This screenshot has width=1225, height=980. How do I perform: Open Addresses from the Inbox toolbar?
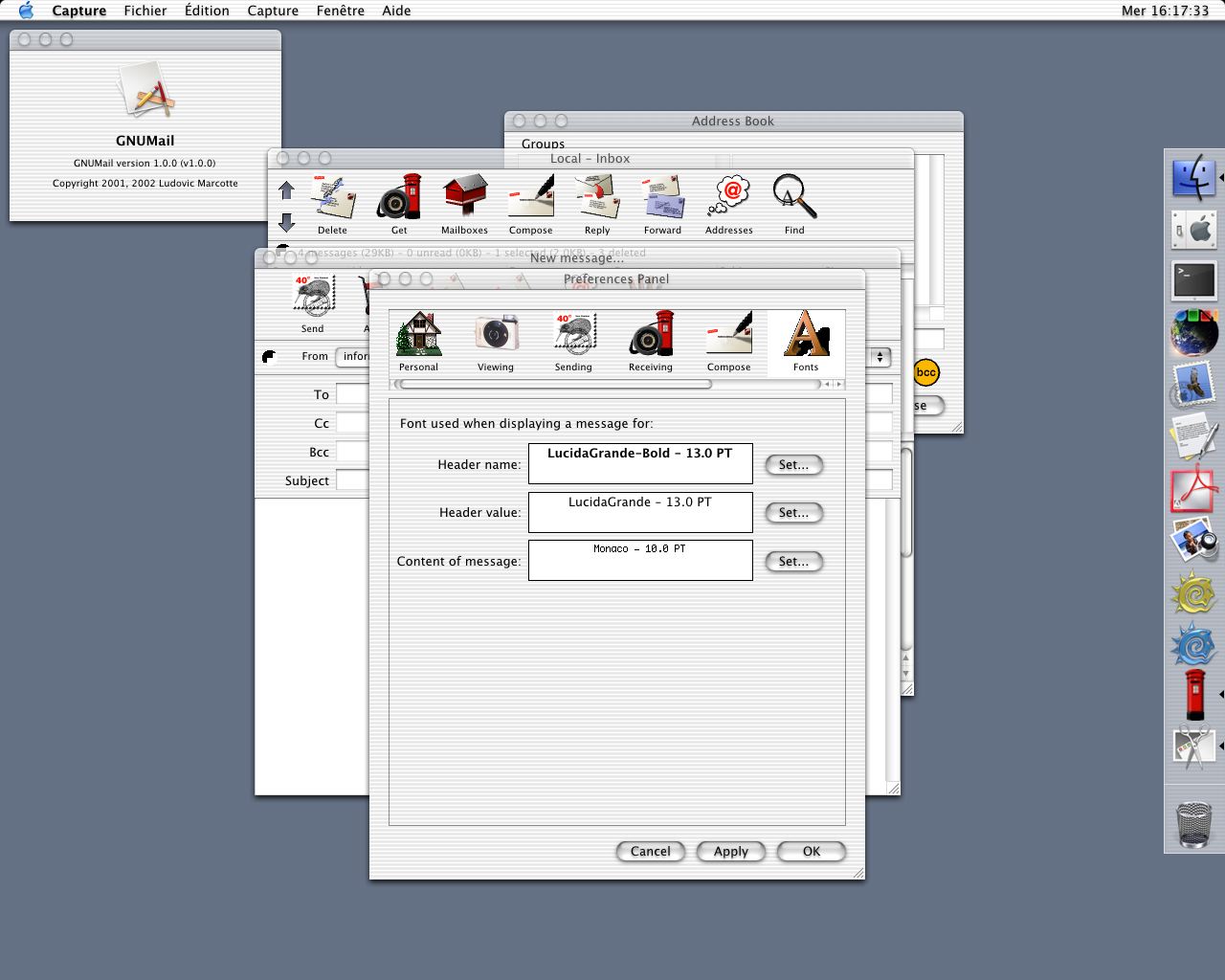tap(728, 203)
